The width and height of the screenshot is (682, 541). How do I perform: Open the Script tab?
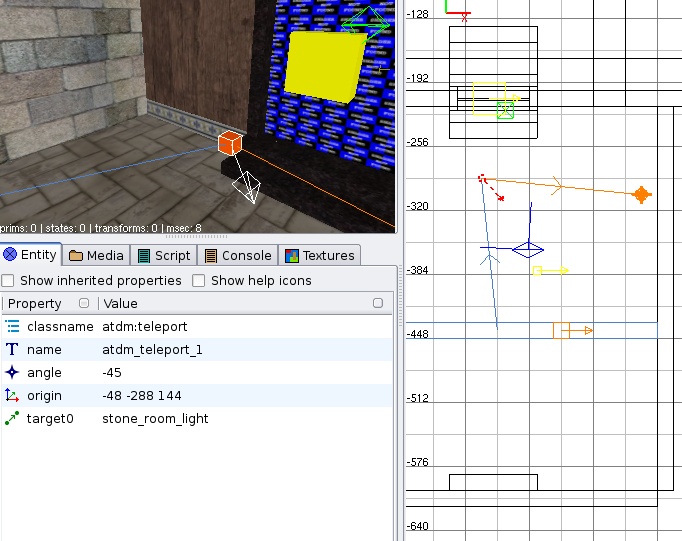click(x=164, y=255)
